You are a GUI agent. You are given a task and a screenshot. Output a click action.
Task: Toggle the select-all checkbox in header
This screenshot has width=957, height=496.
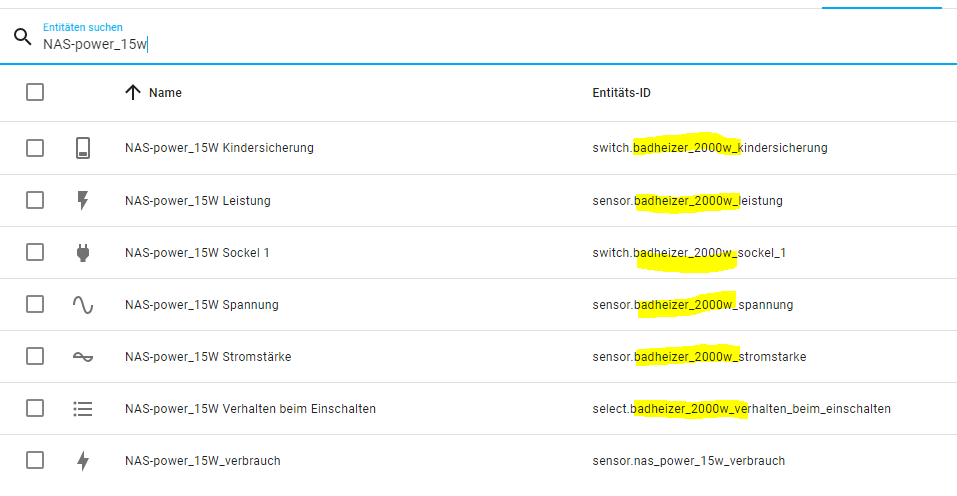tap(35, 92)
